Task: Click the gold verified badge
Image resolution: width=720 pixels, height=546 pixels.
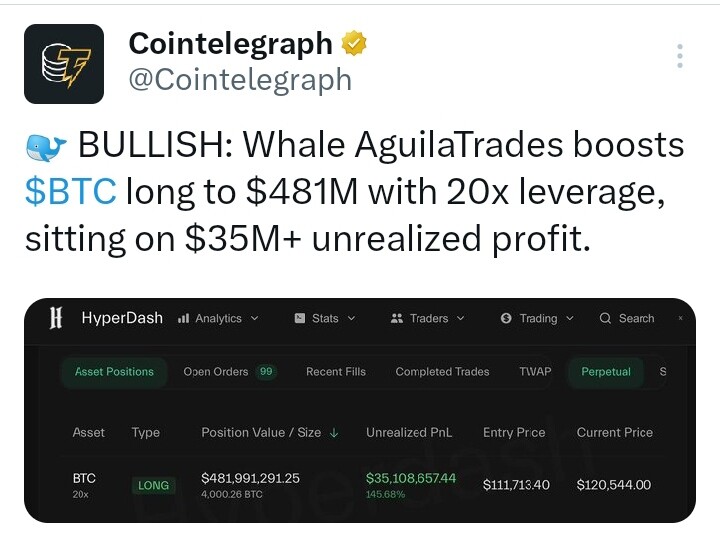Action: [354, 44]
